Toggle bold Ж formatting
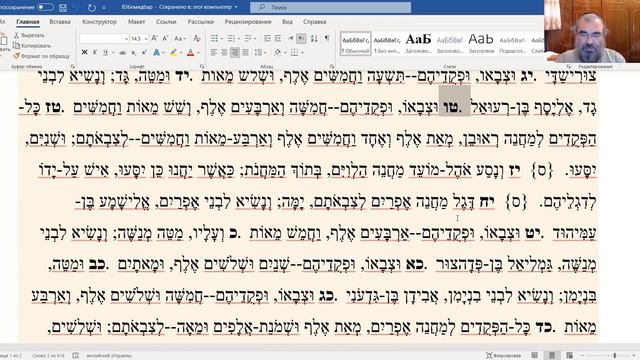This screenshot has height=360, width=640. 84,52
